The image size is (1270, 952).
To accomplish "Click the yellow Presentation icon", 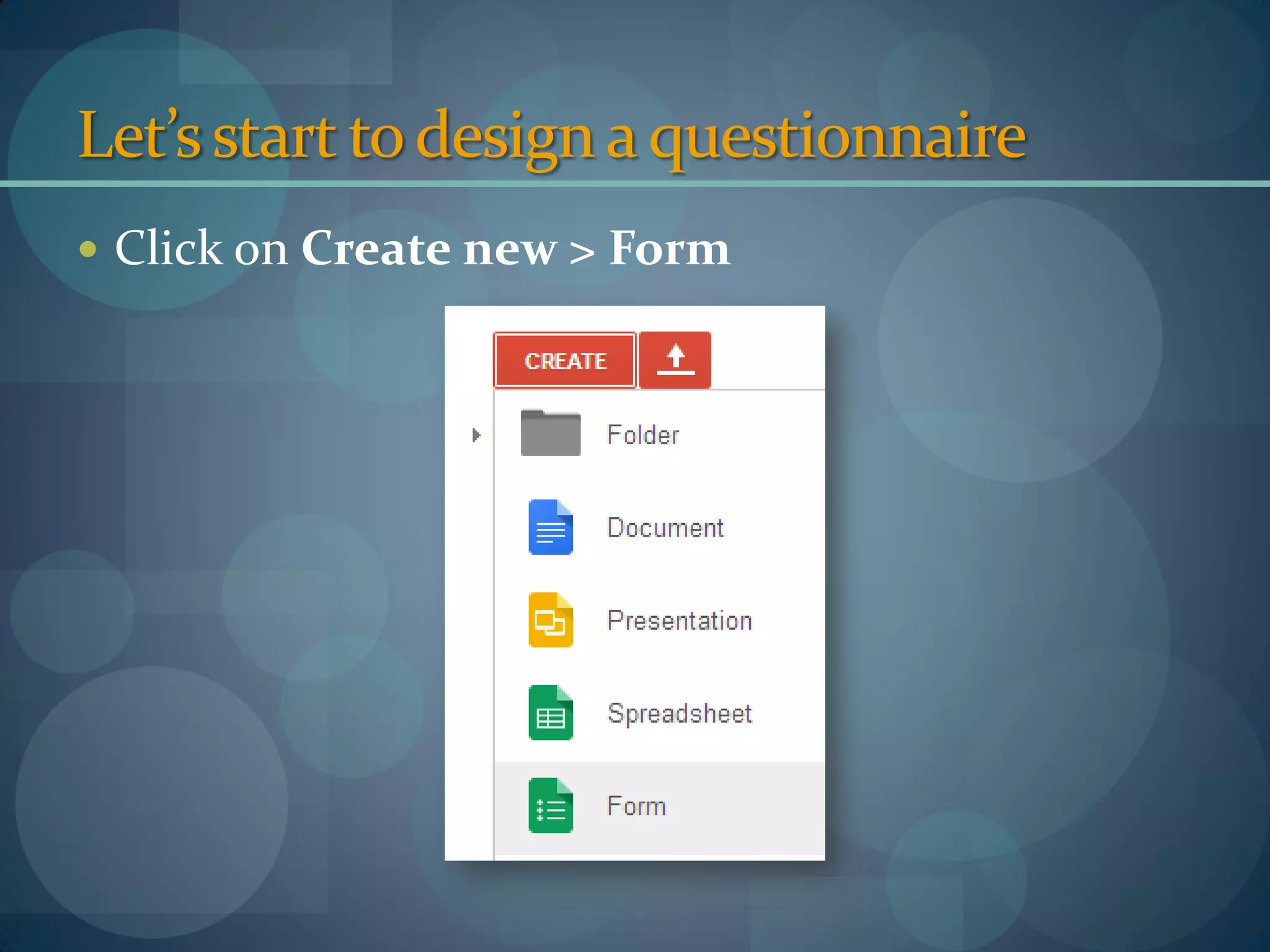I will point(551,620).
